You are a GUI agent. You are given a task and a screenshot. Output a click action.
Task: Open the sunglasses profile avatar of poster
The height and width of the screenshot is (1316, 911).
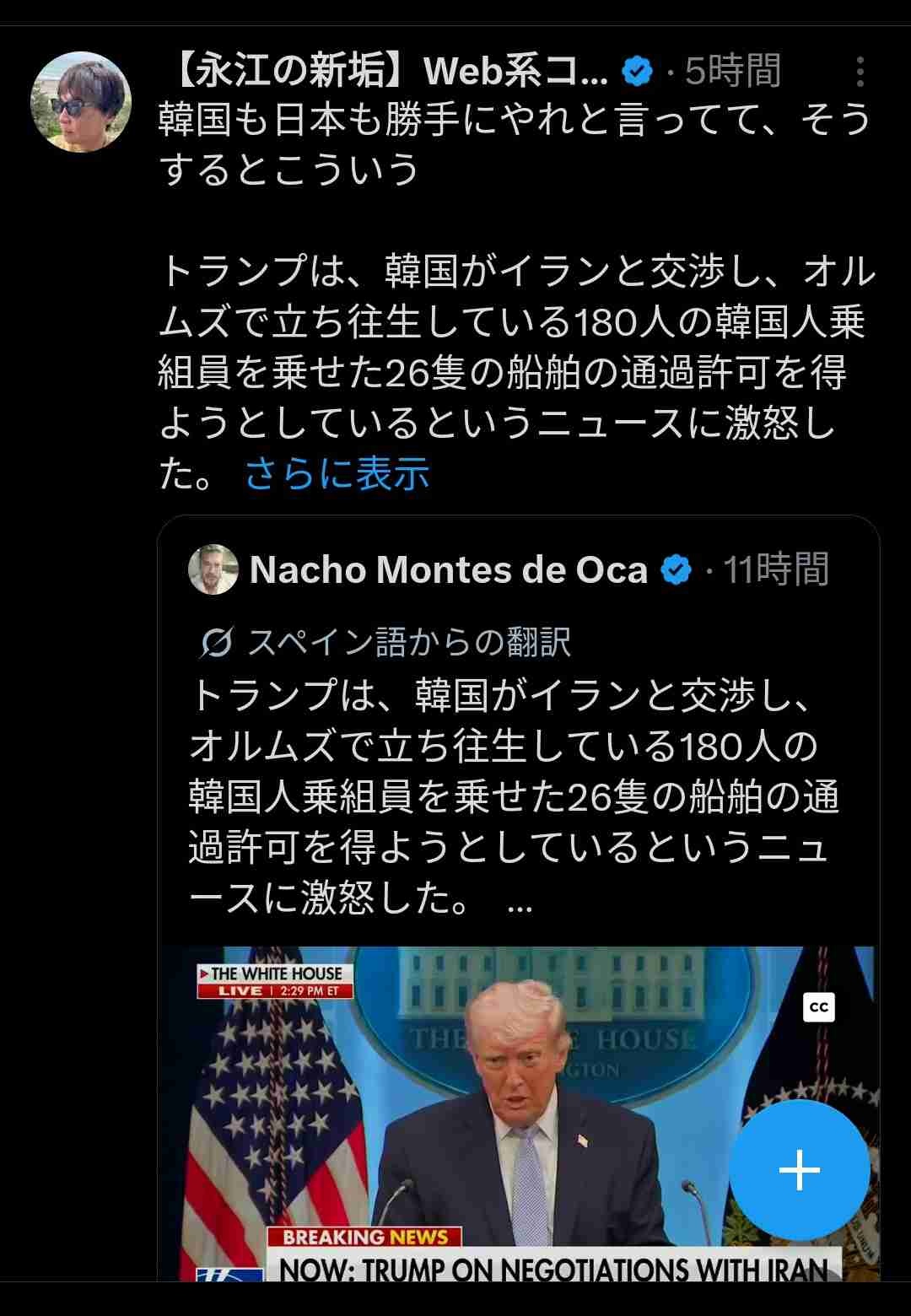click(x=81, y=102)
